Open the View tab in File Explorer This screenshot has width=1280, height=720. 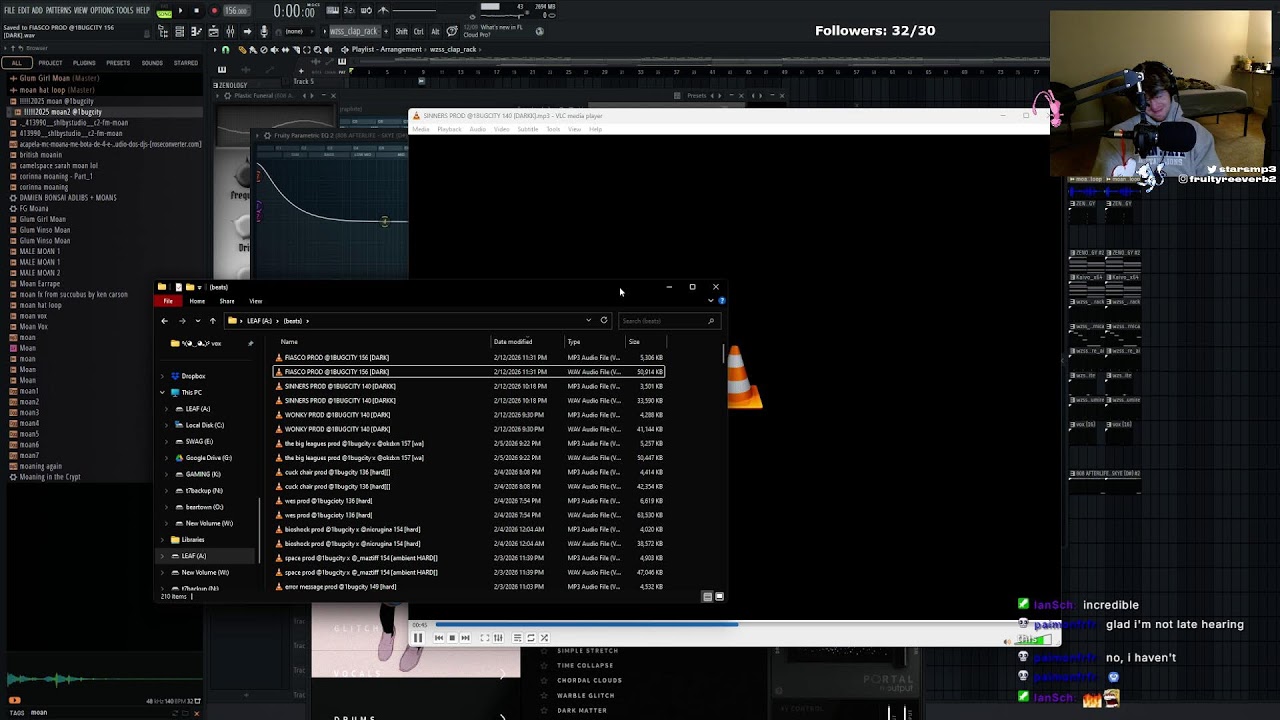coord(256,301)
